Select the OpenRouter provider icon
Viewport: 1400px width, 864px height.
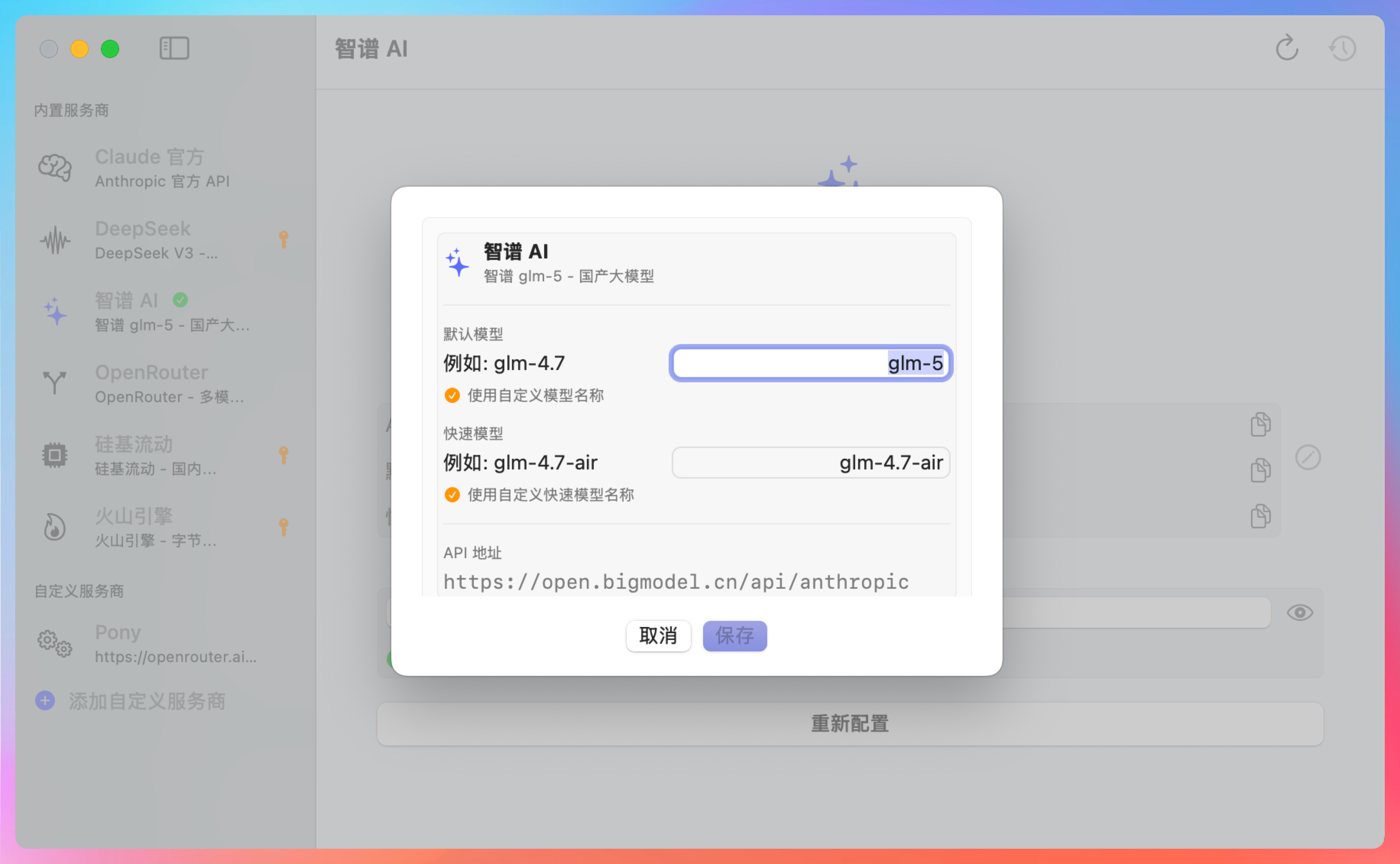tap(54, 383)
